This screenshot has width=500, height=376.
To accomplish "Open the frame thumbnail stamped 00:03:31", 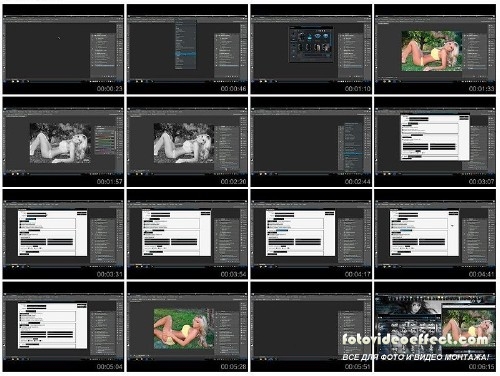I will click(x=63, y=234).
